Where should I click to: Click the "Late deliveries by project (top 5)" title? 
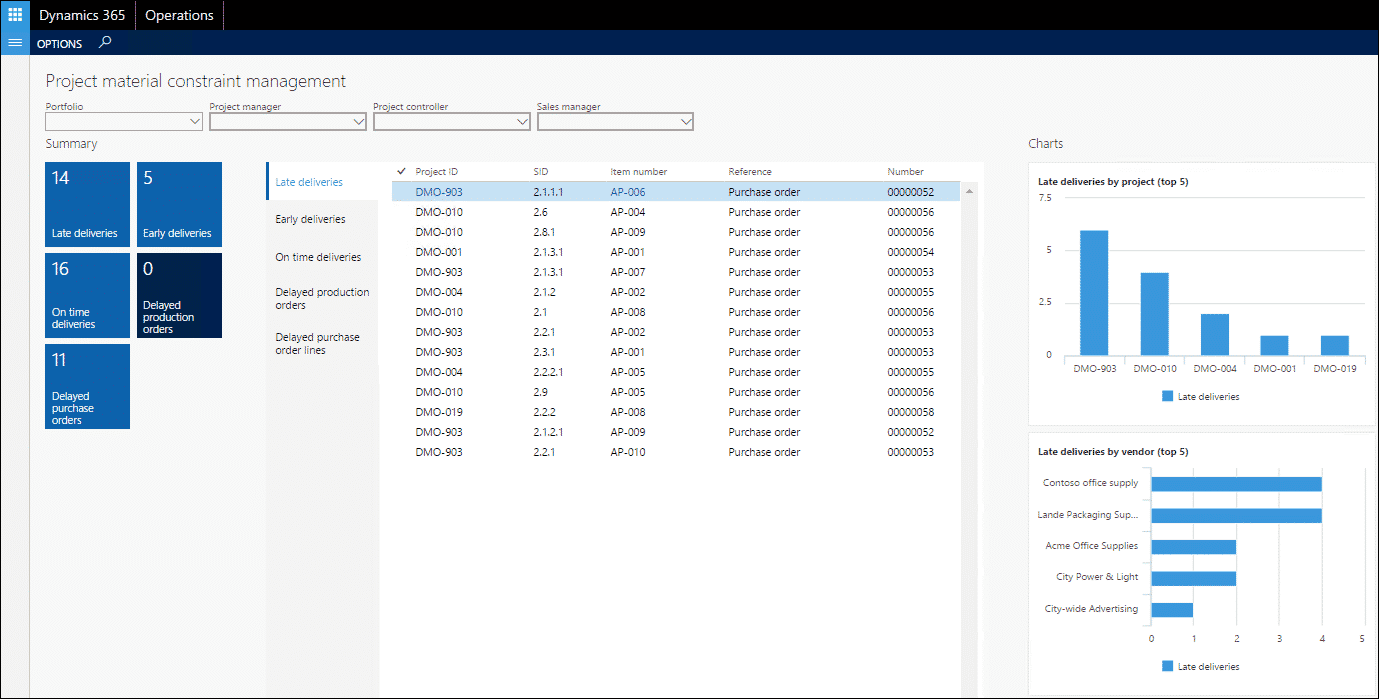point(1113,182)
